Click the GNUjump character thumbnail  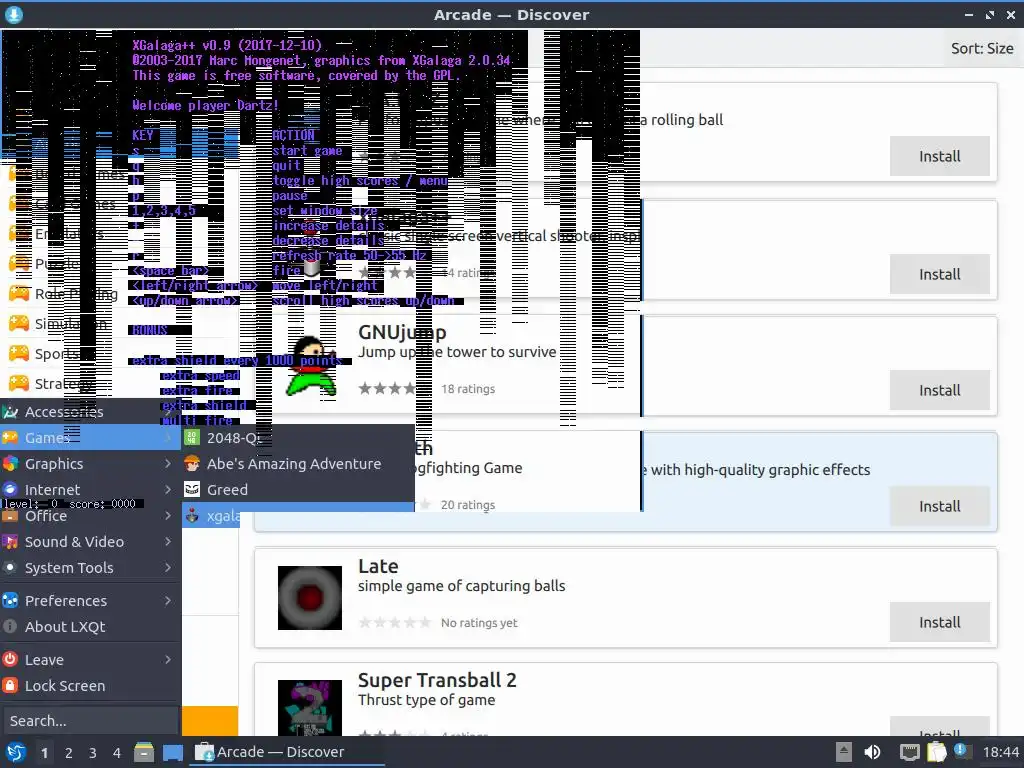tap(311, 366)
